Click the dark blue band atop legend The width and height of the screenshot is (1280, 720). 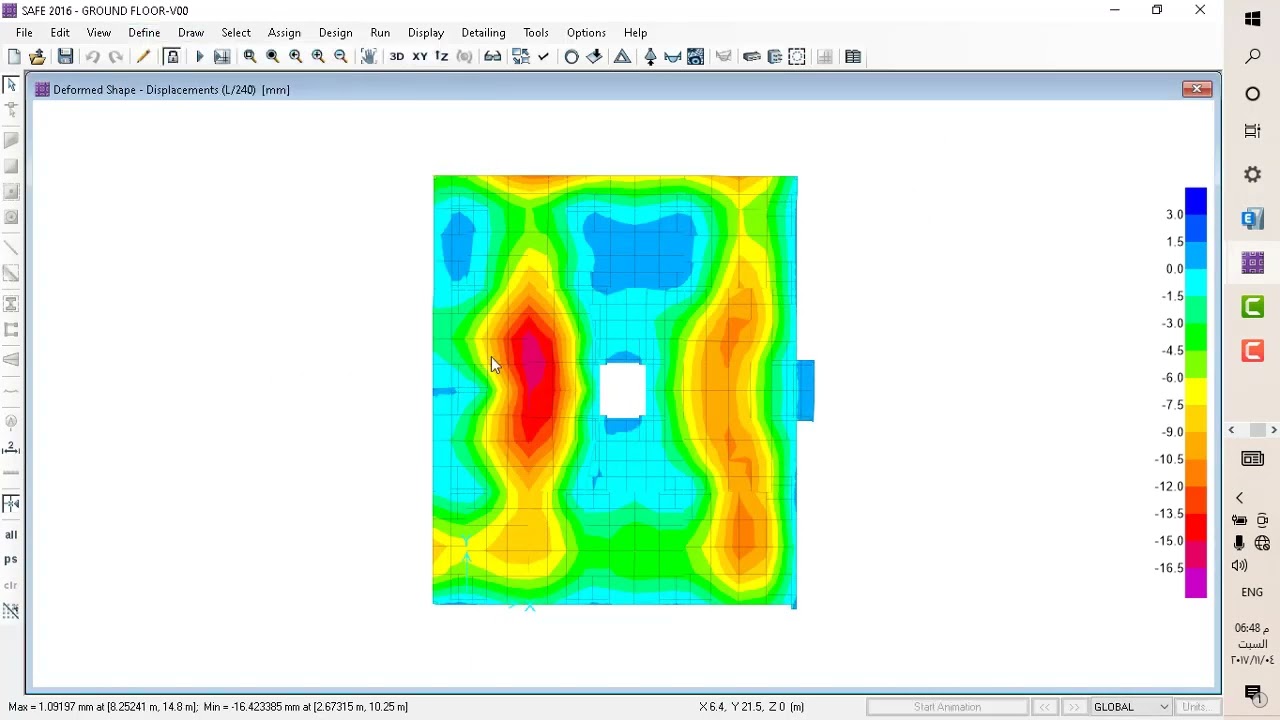tap(1196, 200)
